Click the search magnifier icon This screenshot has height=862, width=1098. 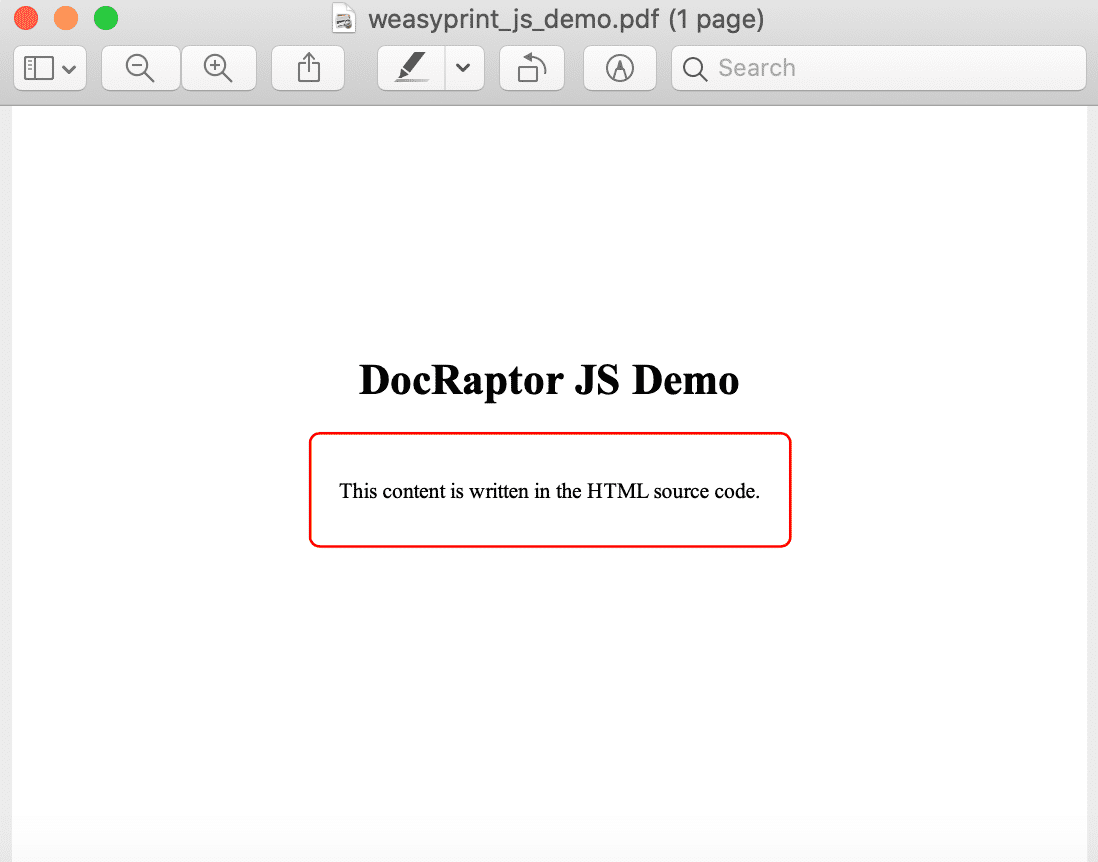click(x=694, y=68)
